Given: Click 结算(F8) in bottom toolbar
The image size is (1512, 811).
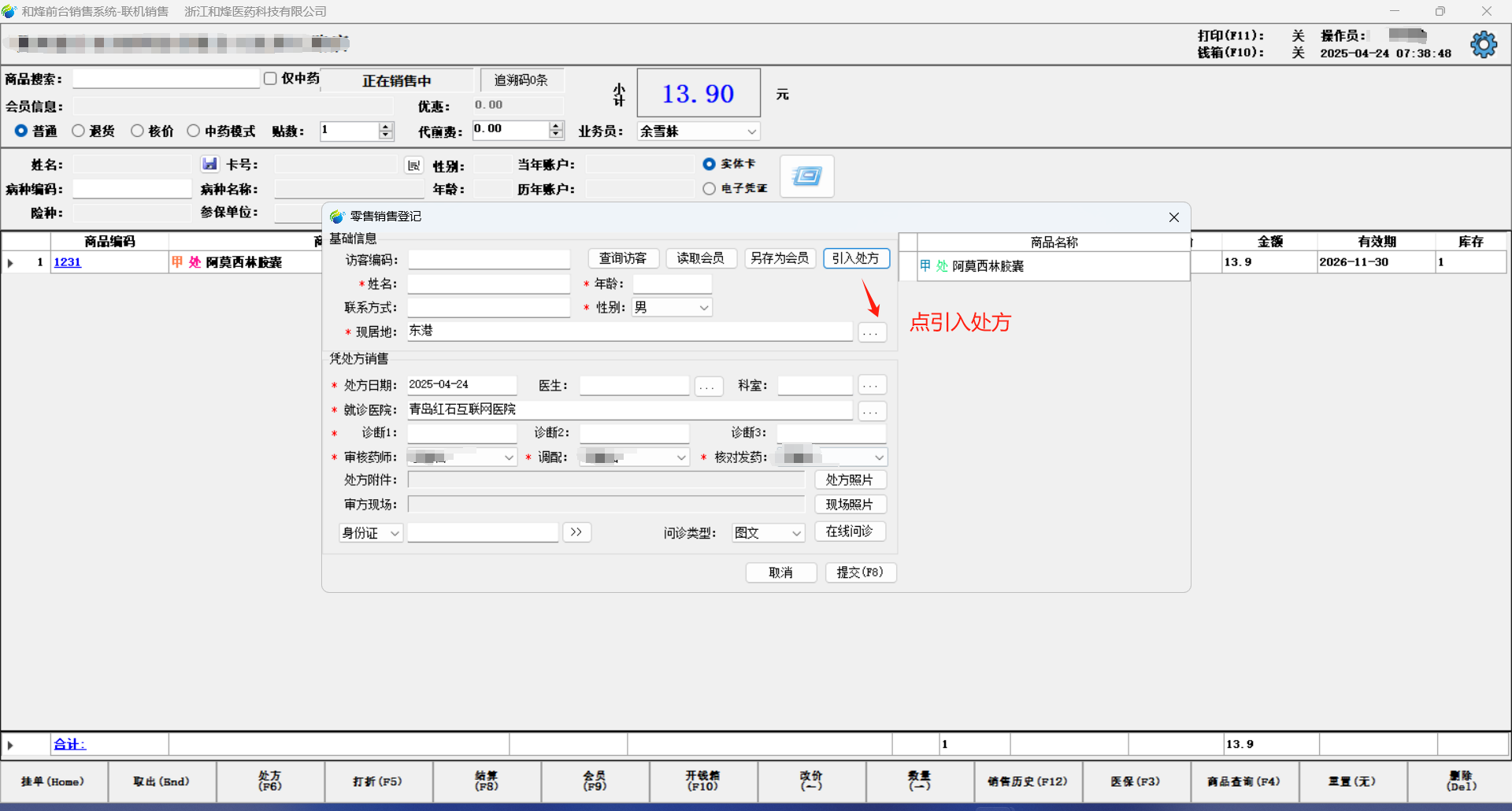Looking at the screenshot, I should 487,782.
